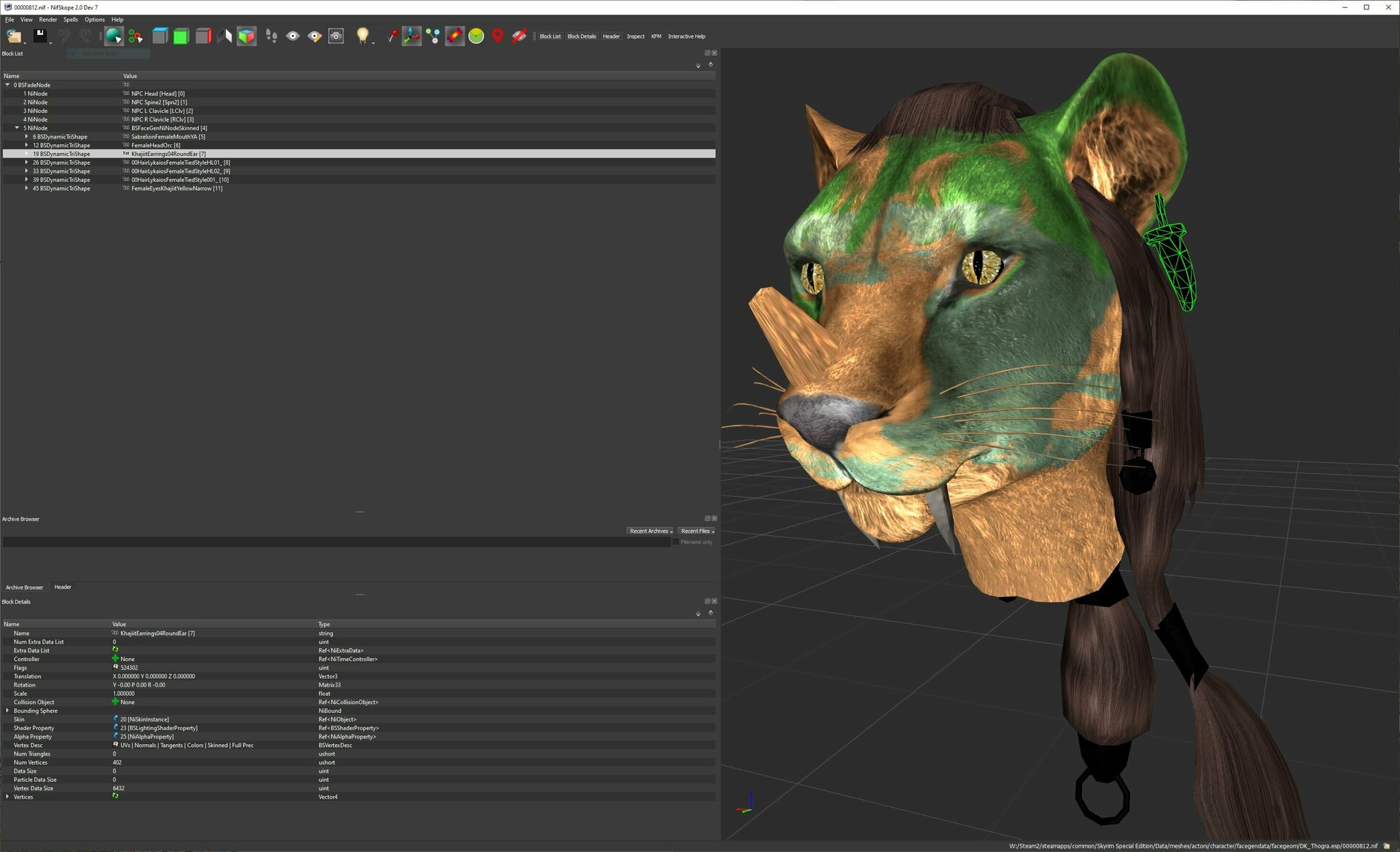The width and height of the screenshot is (1400, 852).
Task: Switch to front view green cube
Action: 182,36
